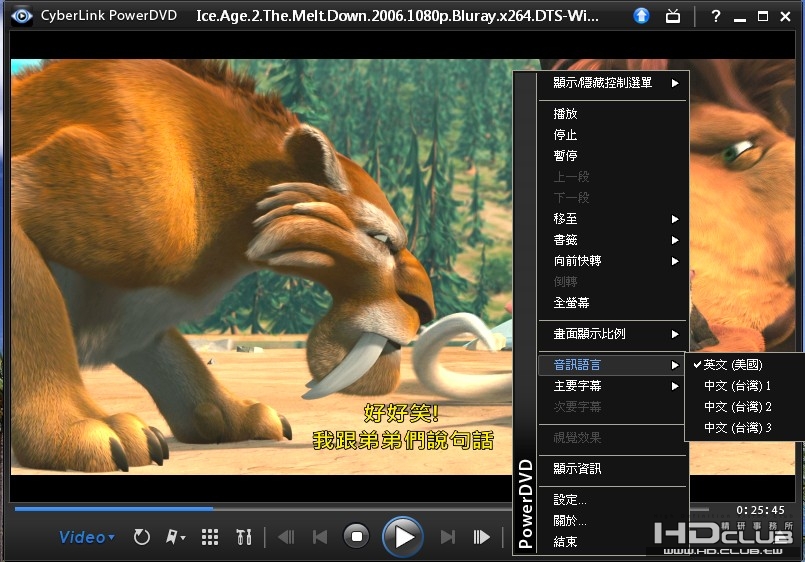The height and width of the screenshot is (562, 805).
Task: Open the bookmark icon dropdown
Action: [x=175, y=537]
